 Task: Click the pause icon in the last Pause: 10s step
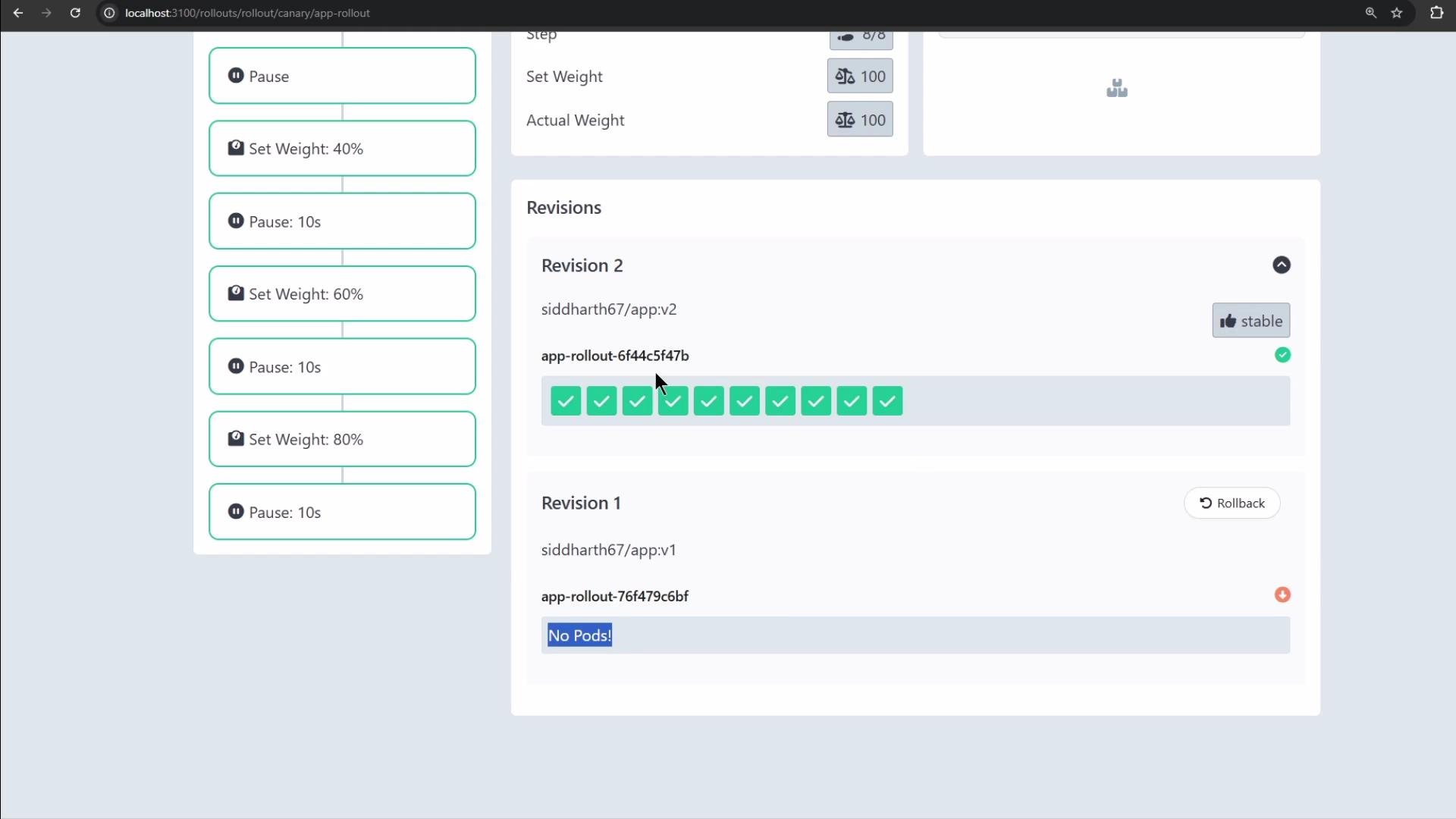click(x=236, y=512)
